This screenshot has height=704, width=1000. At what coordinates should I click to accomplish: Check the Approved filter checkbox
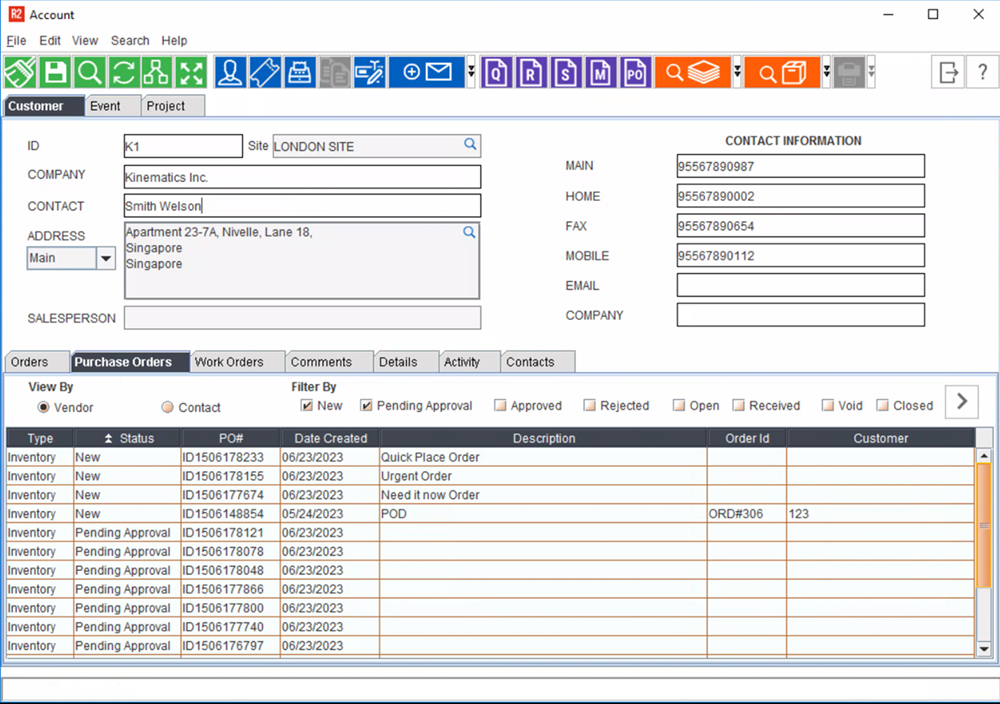coord(500,406)
